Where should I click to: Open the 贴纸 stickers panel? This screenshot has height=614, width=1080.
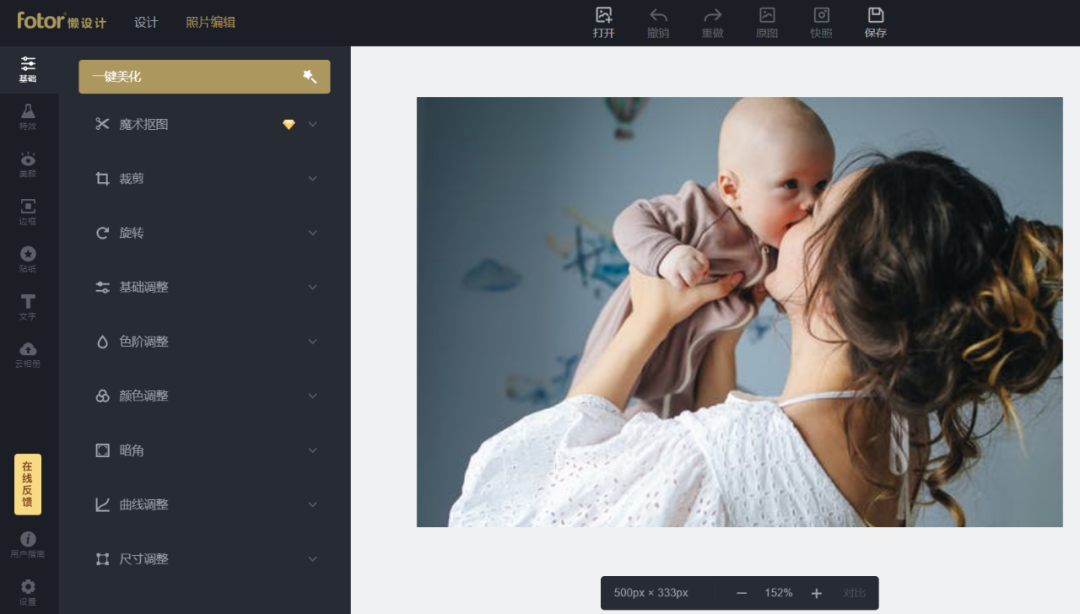[x=28, y=259]
